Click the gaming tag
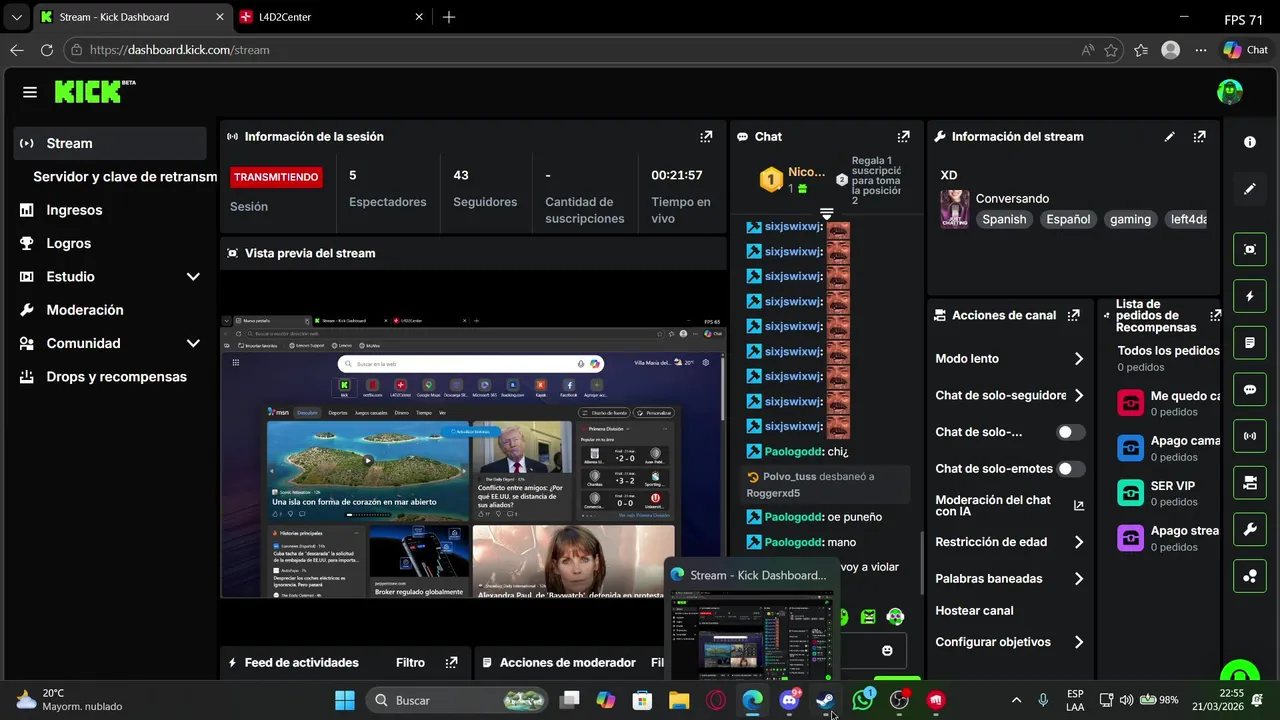 coord(1130,219)
